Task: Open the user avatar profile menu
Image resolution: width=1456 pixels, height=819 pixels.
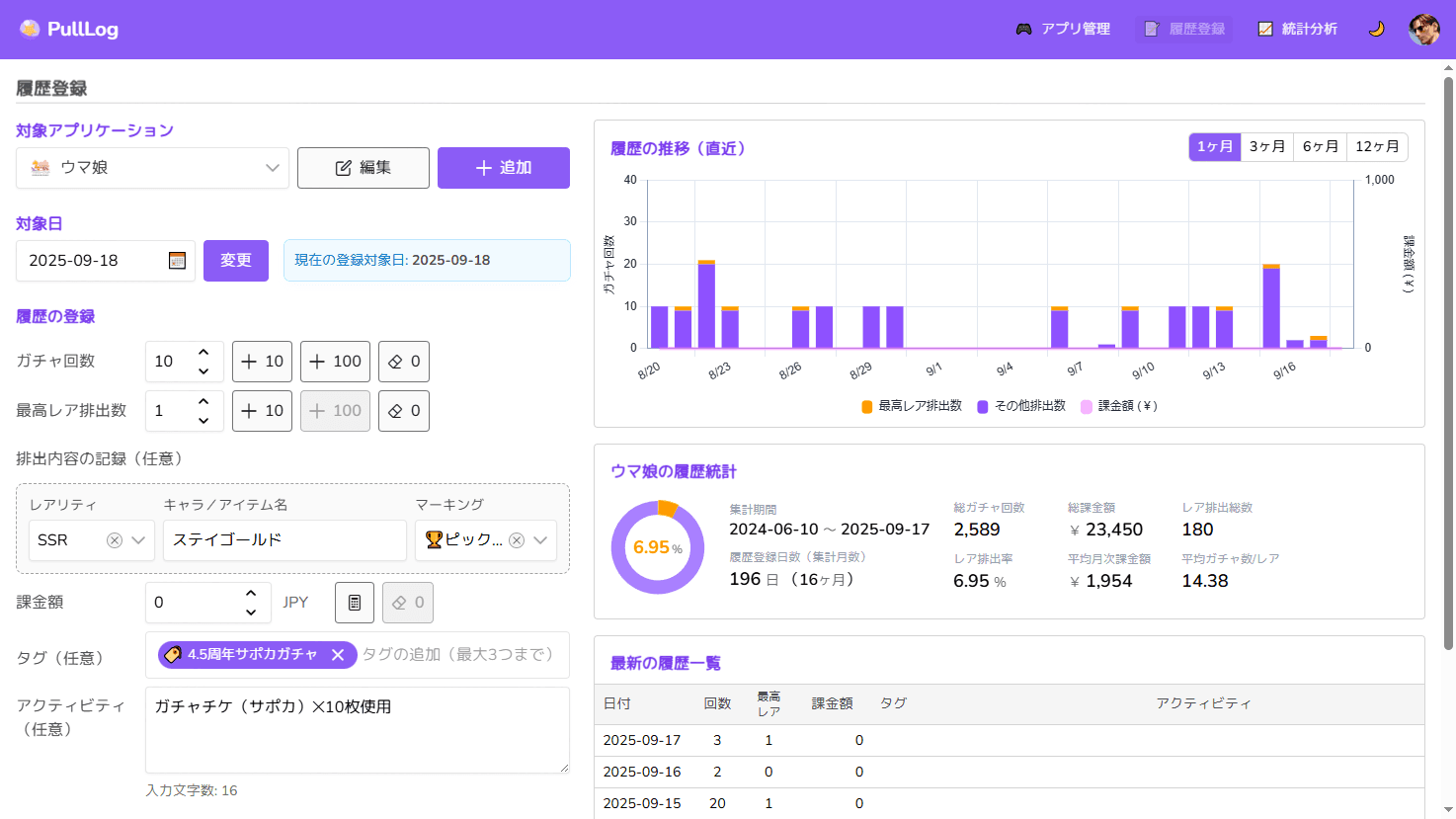Action: 1423,30
